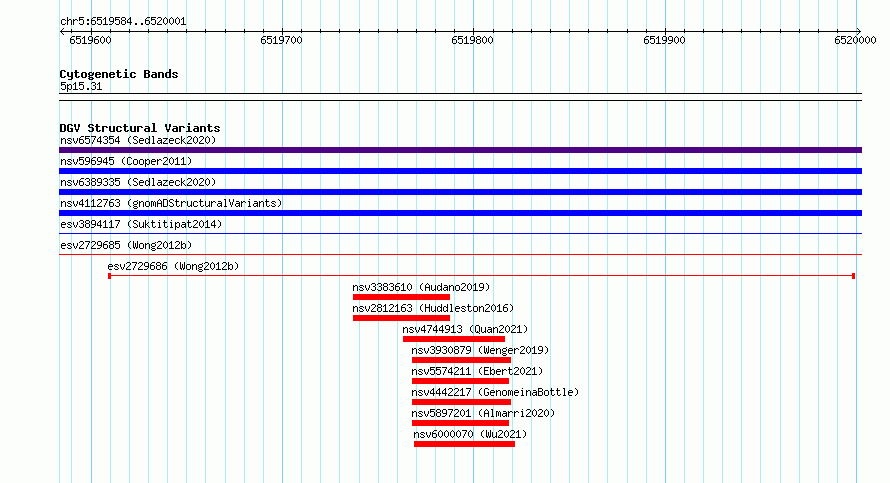The height and width of the screenshot is (483, 890).
Task: Open nsv4744913 (Quan2021) variant label
Action: (465, 329)
